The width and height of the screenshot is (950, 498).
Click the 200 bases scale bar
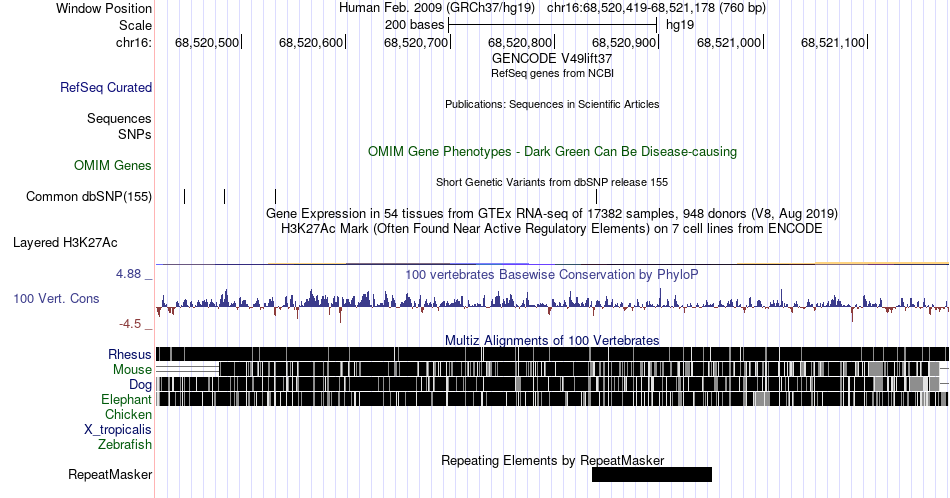click(552, 25)
